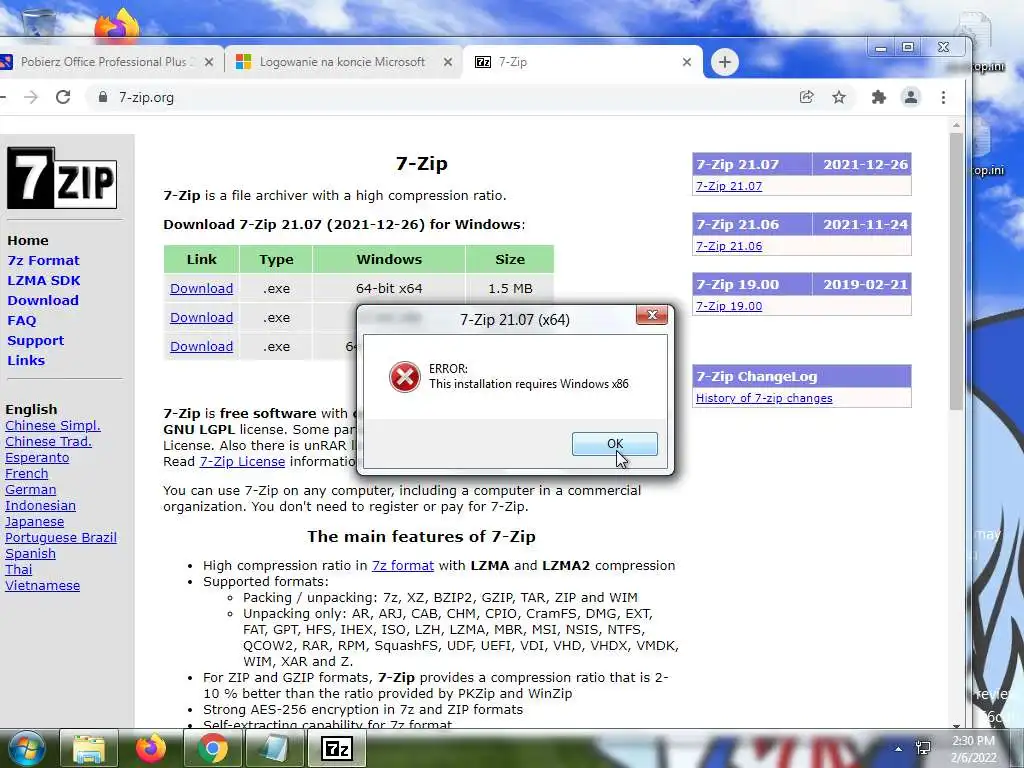Open History of 7-zip changes link
1024x768 pixels.
click(764, 398)
